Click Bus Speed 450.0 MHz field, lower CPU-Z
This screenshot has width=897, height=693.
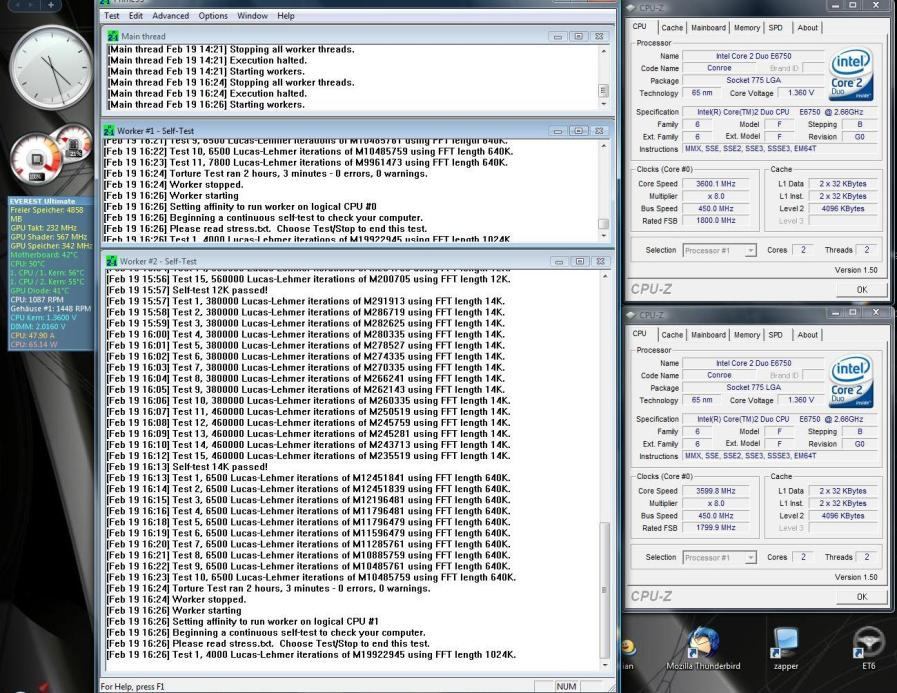coord(716,516)
